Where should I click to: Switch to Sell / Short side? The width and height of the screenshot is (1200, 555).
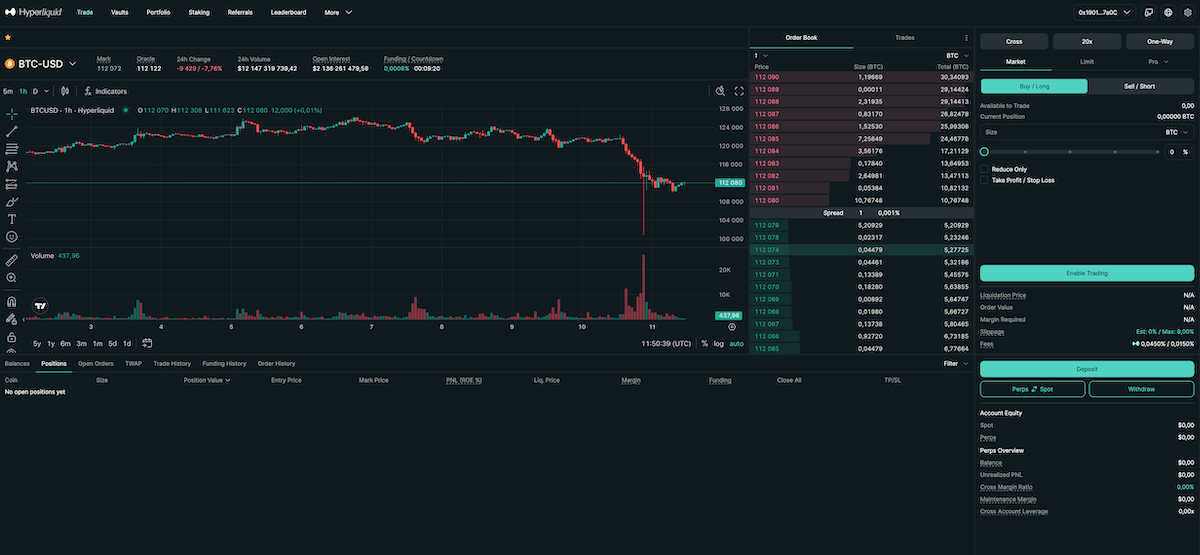(x=1140, y=86)
